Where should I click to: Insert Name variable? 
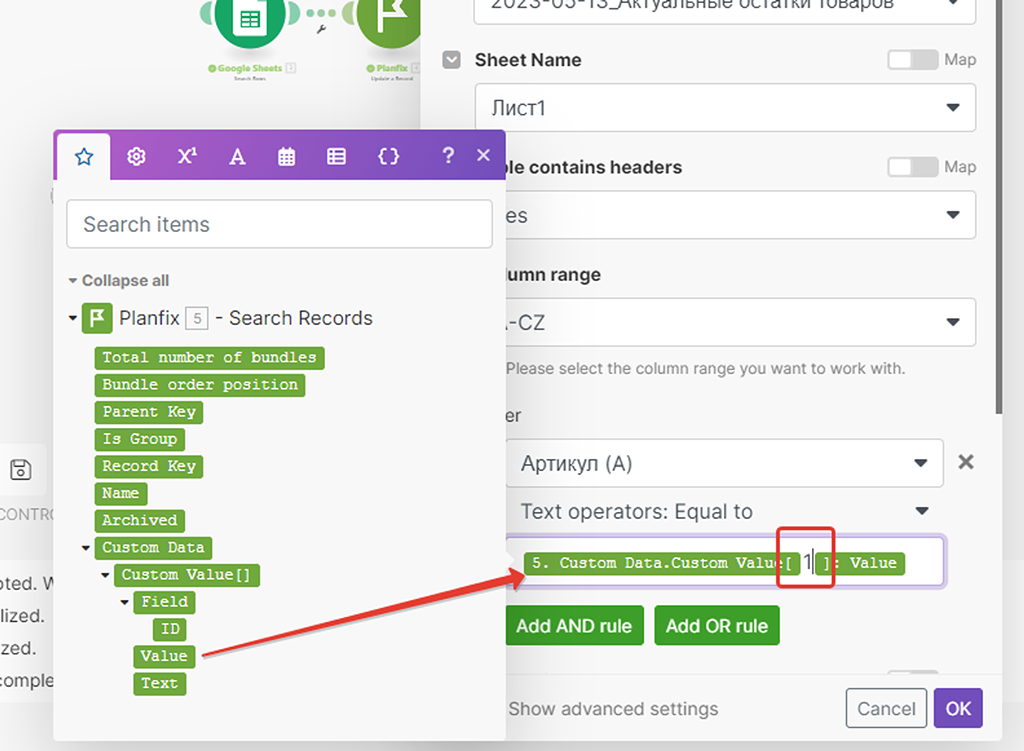coord(121,494)
